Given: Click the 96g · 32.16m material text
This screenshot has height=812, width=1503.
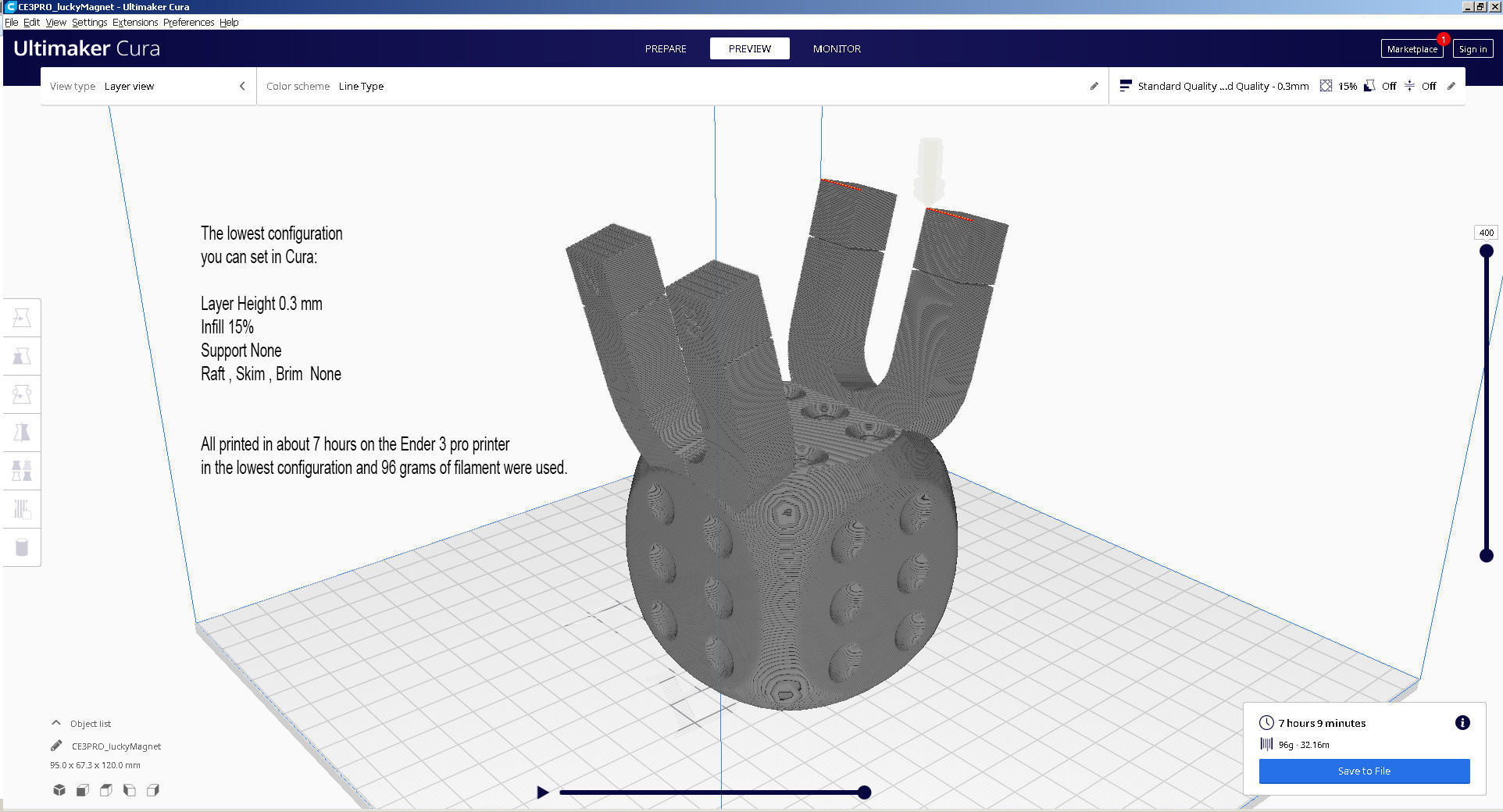Looking at the screenshot, I should coord(1304,745).
